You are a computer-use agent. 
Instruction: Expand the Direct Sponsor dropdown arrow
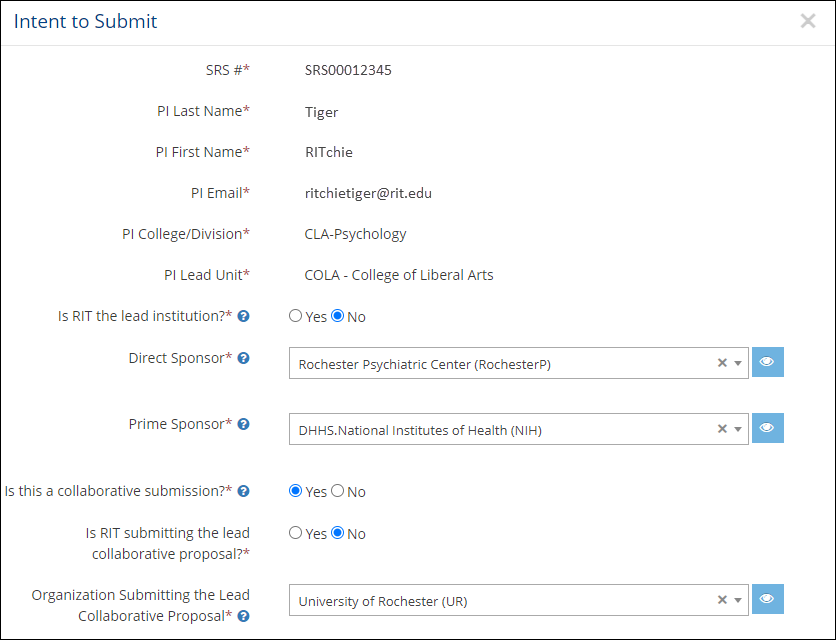pyautogui.click(x=738, y=363)
